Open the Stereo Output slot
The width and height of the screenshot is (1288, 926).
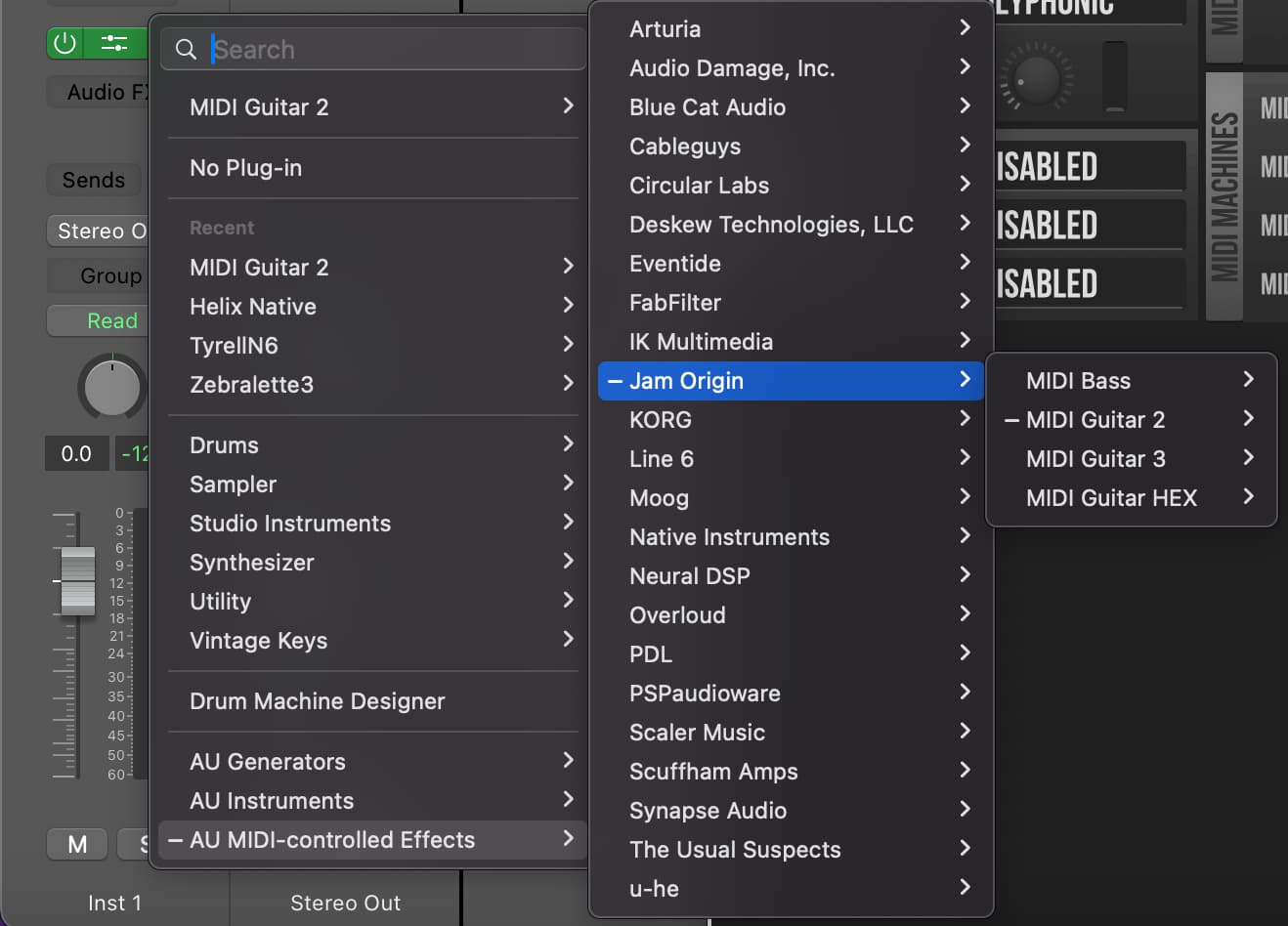(98, 231)
